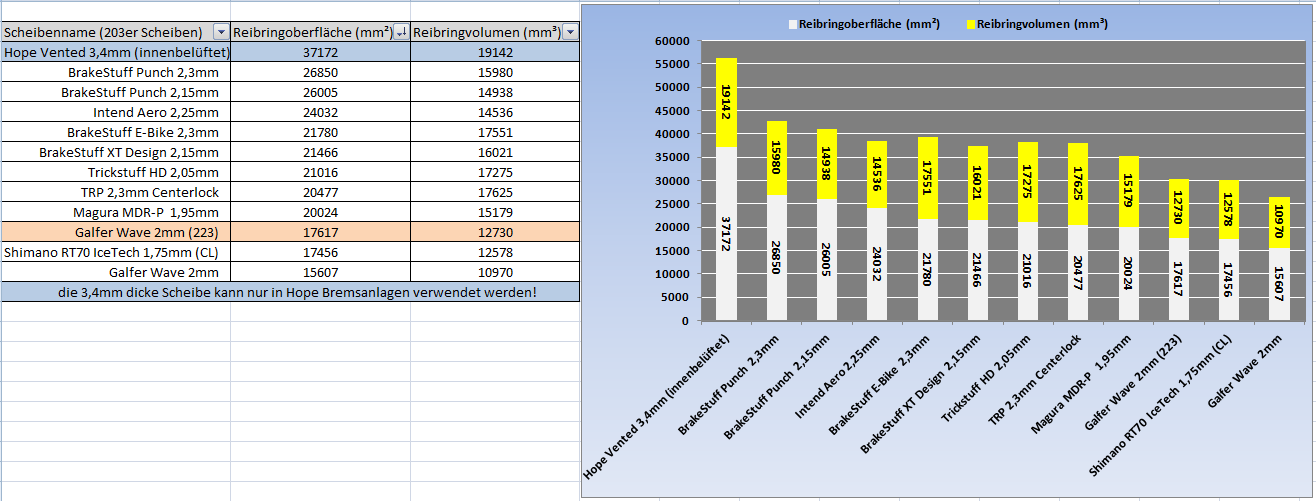Select the note row about Hope Bremsanlagen
Image resolution: width=1316 pixels, height=501 pixels.
[x=290, y=292]
